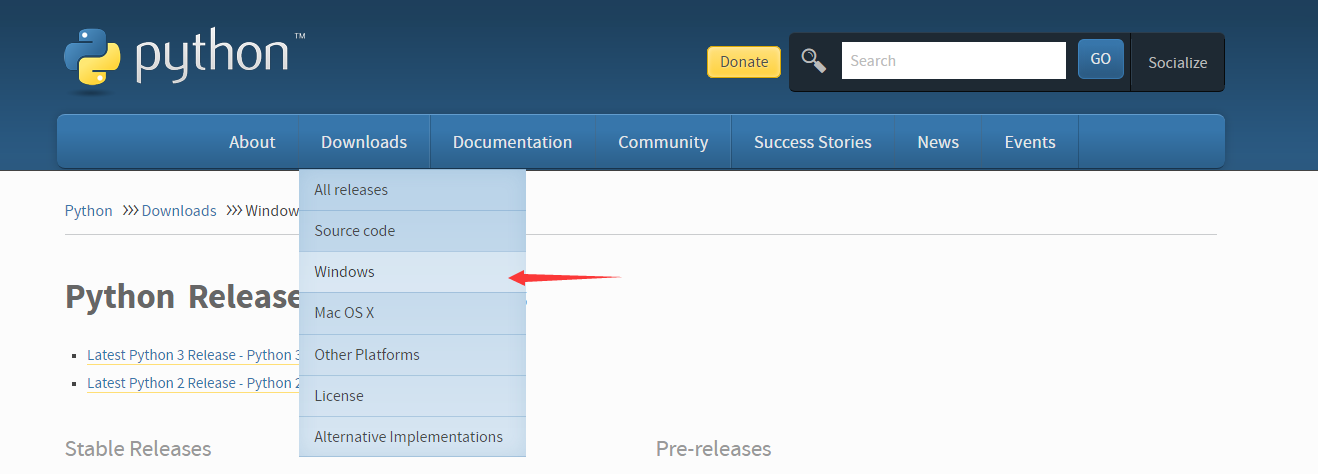Focus the Search input field
This screenshot has height=474, width=1318.
(954, 61)
